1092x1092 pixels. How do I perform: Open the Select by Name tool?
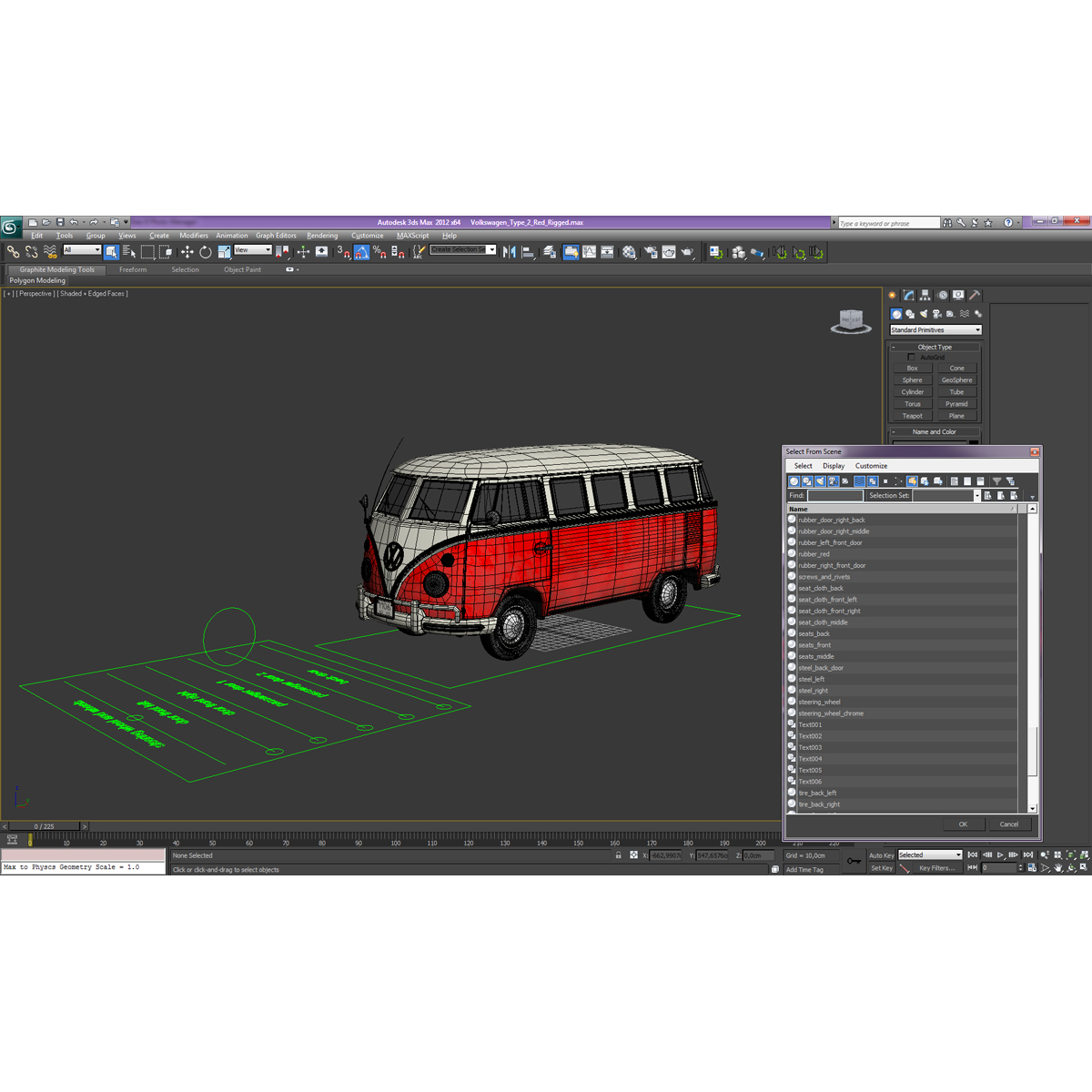tap(128, 252)
